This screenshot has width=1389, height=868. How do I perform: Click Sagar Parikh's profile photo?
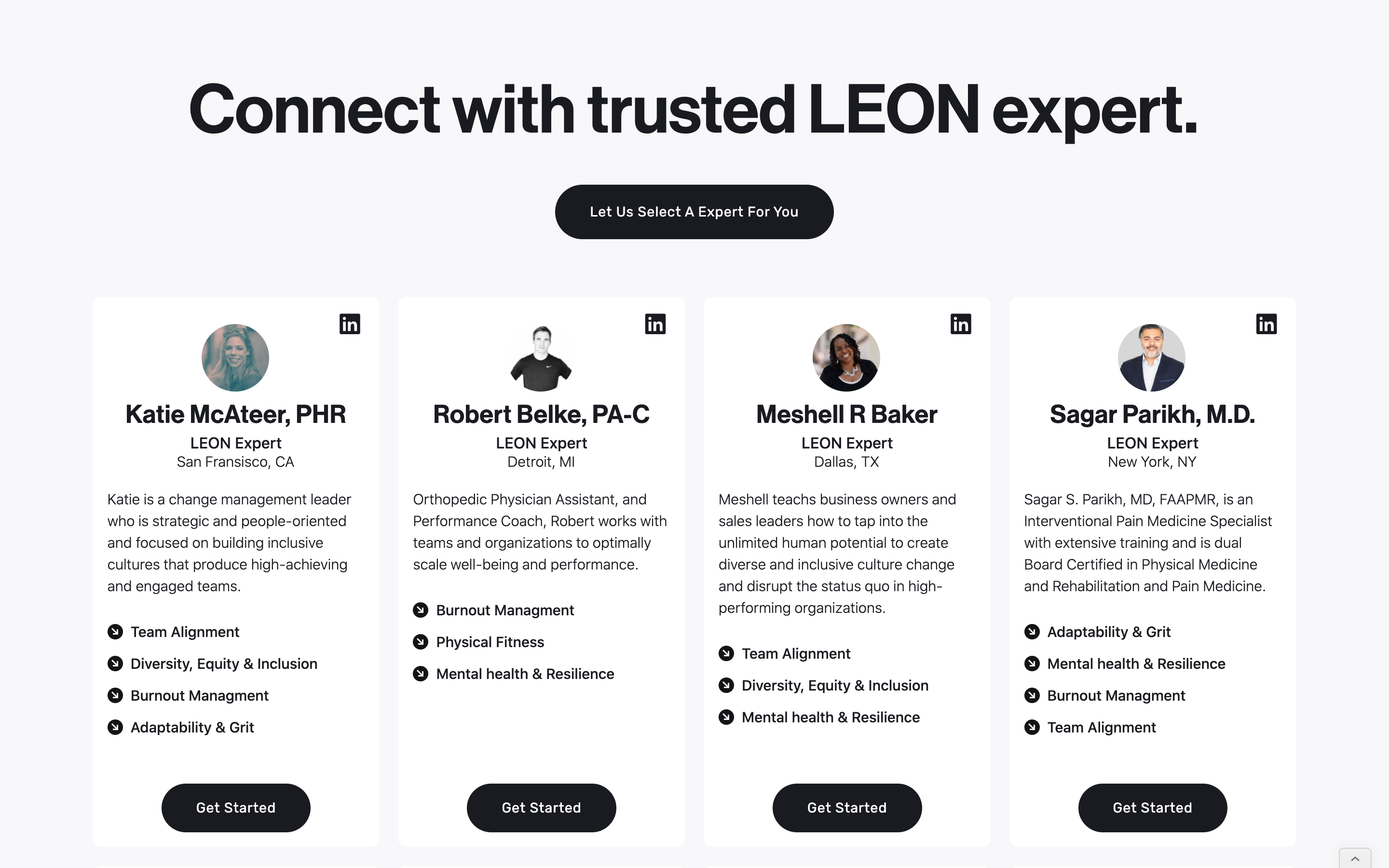[1152, 358]
